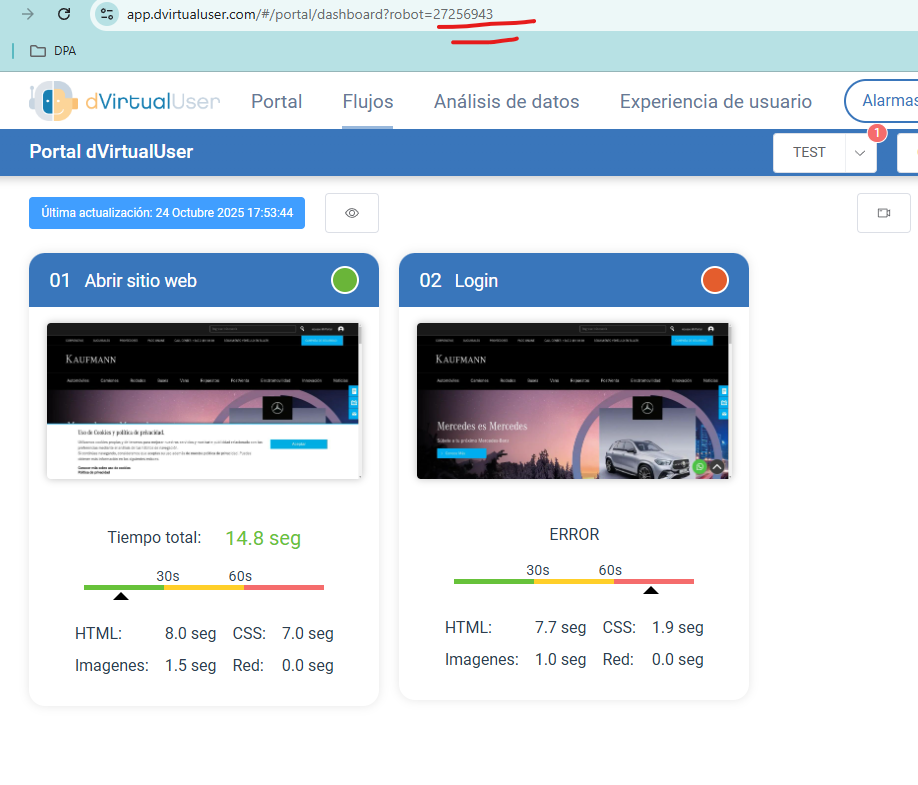
Task: Open the 02 Login card header
Action: (574, 280)
